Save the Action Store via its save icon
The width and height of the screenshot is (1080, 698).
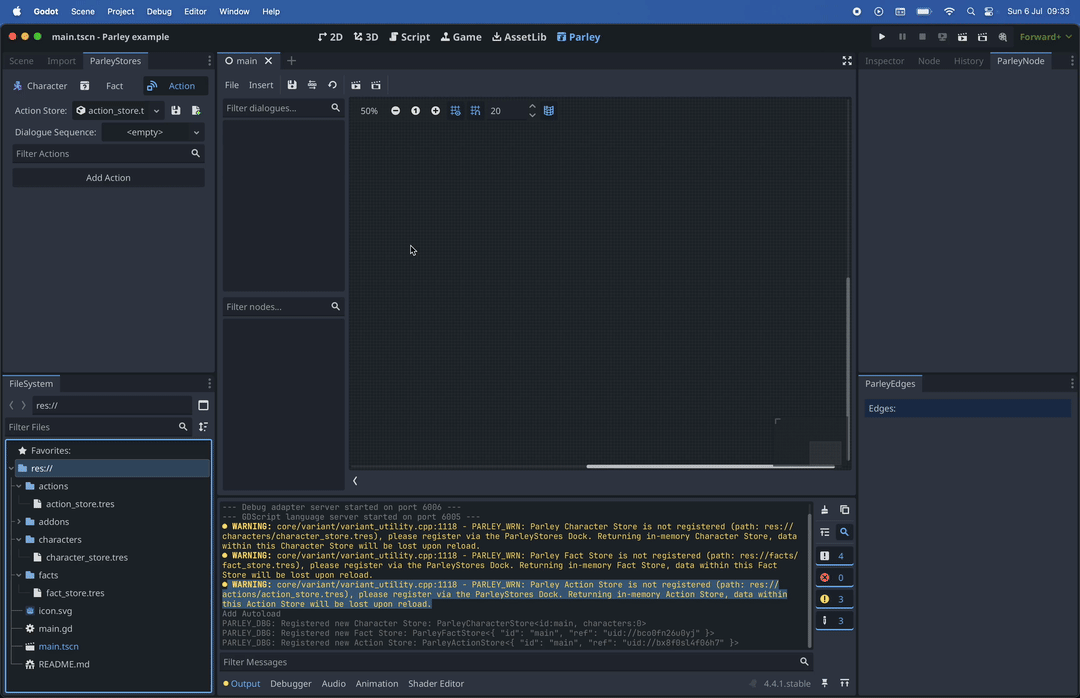[x=176, y=110]
